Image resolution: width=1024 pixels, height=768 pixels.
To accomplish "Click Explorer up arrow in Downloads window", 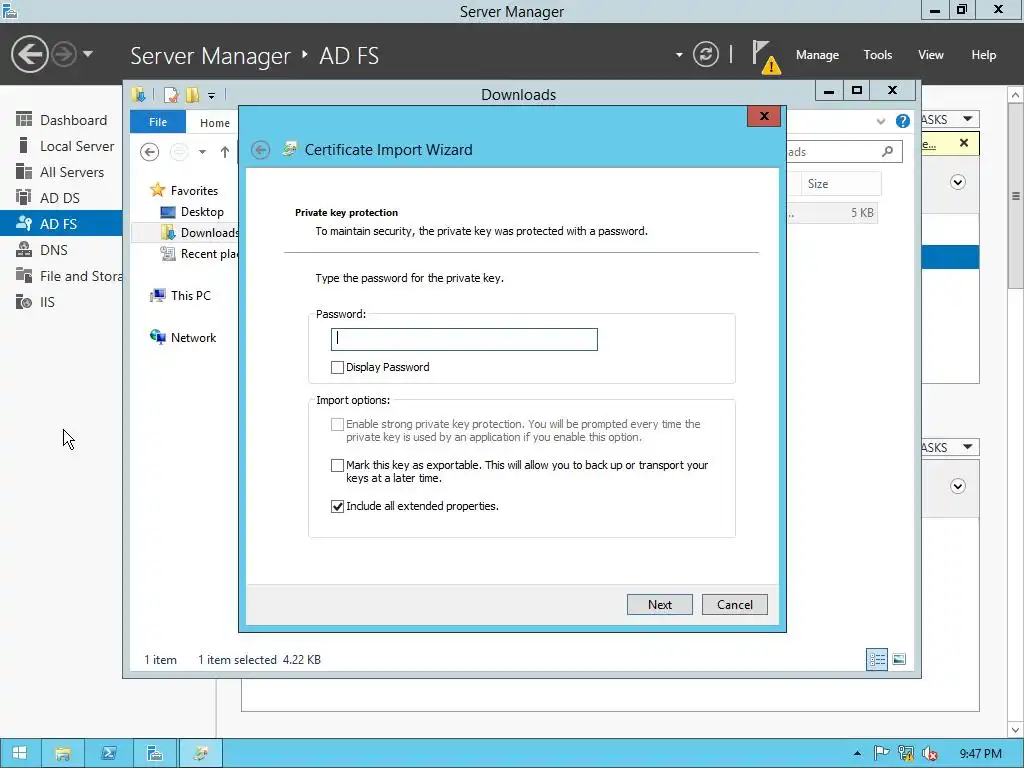I will 225,152.
